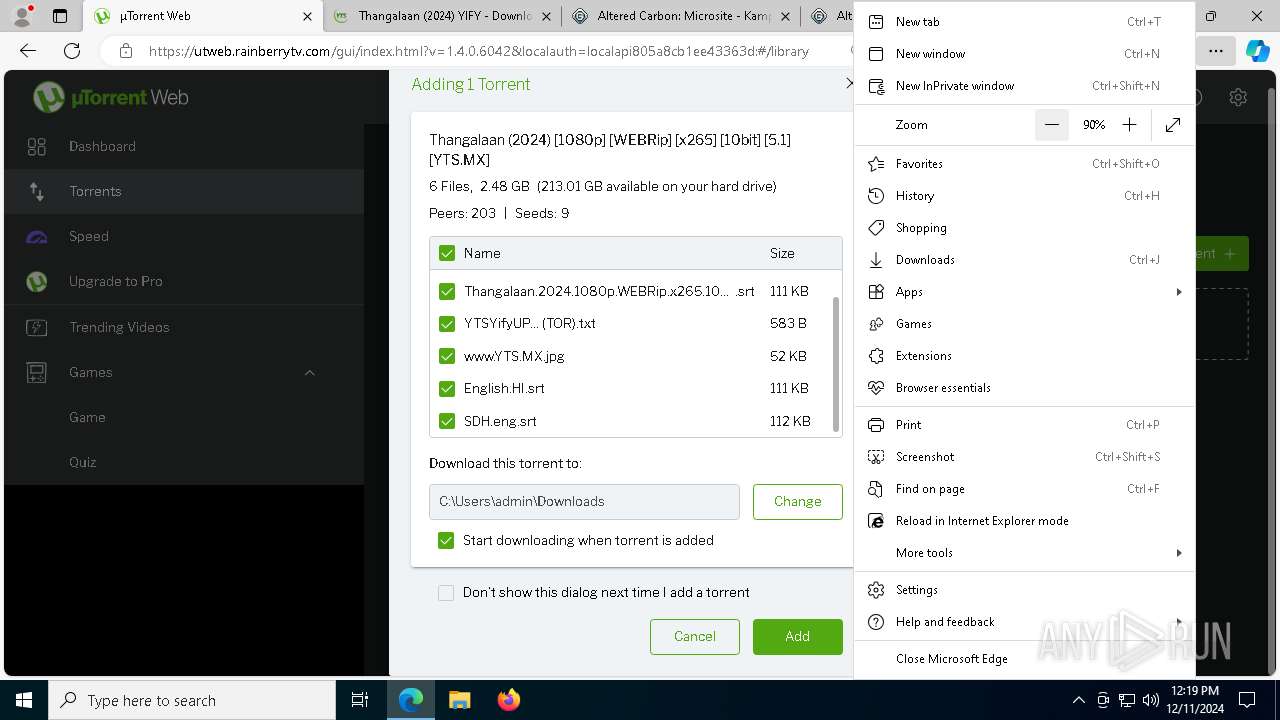
Task: Click the Games sidebar icon
Action: pos(37,372)
